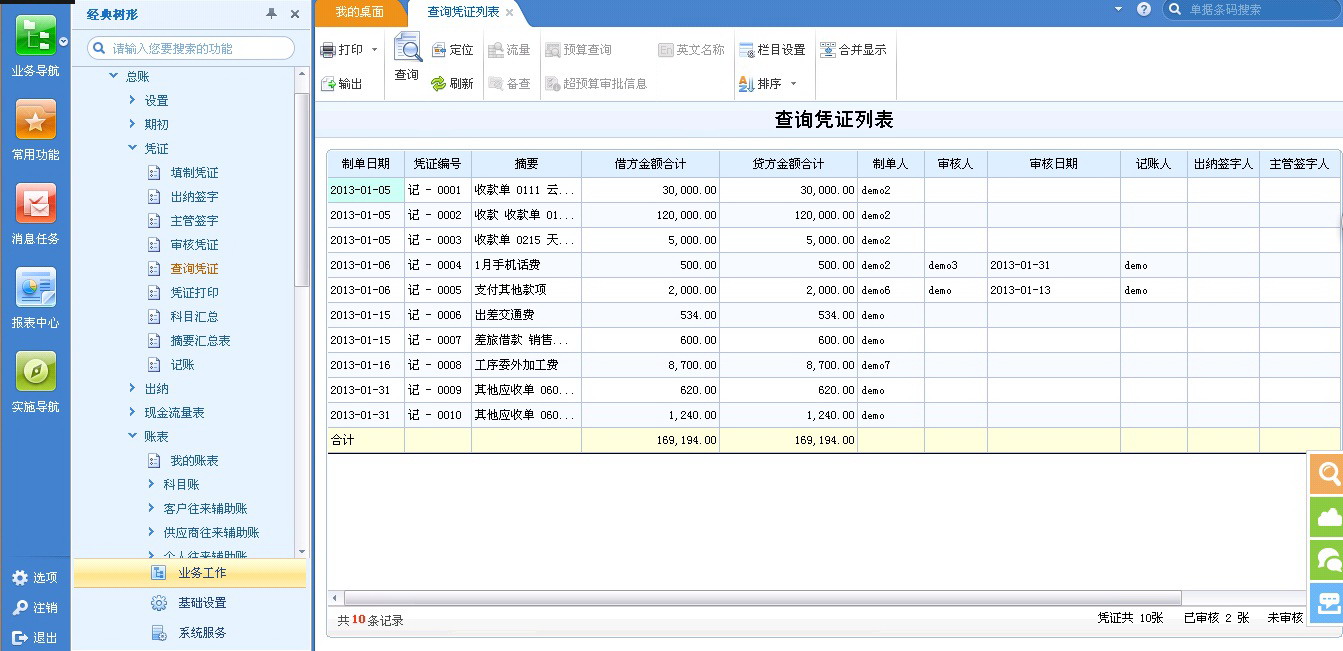Image resolution: width=1343 pixels, height=651 pixels.
Task: Click the green chat bubbles side button
Action: coord(1329,560)
